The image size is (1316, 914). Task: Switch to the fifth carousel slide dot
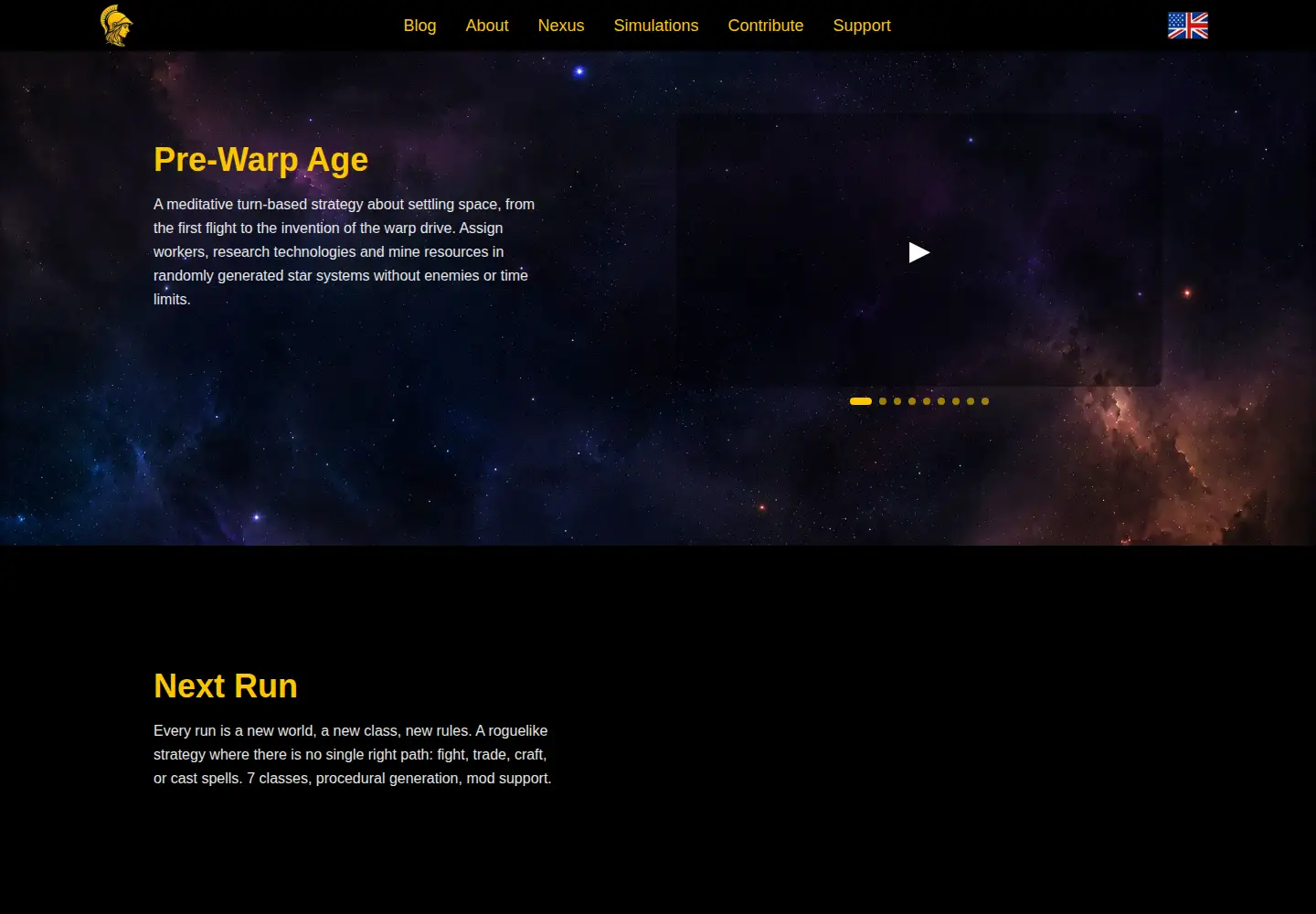pyautogui.click(x=927, y=401)
